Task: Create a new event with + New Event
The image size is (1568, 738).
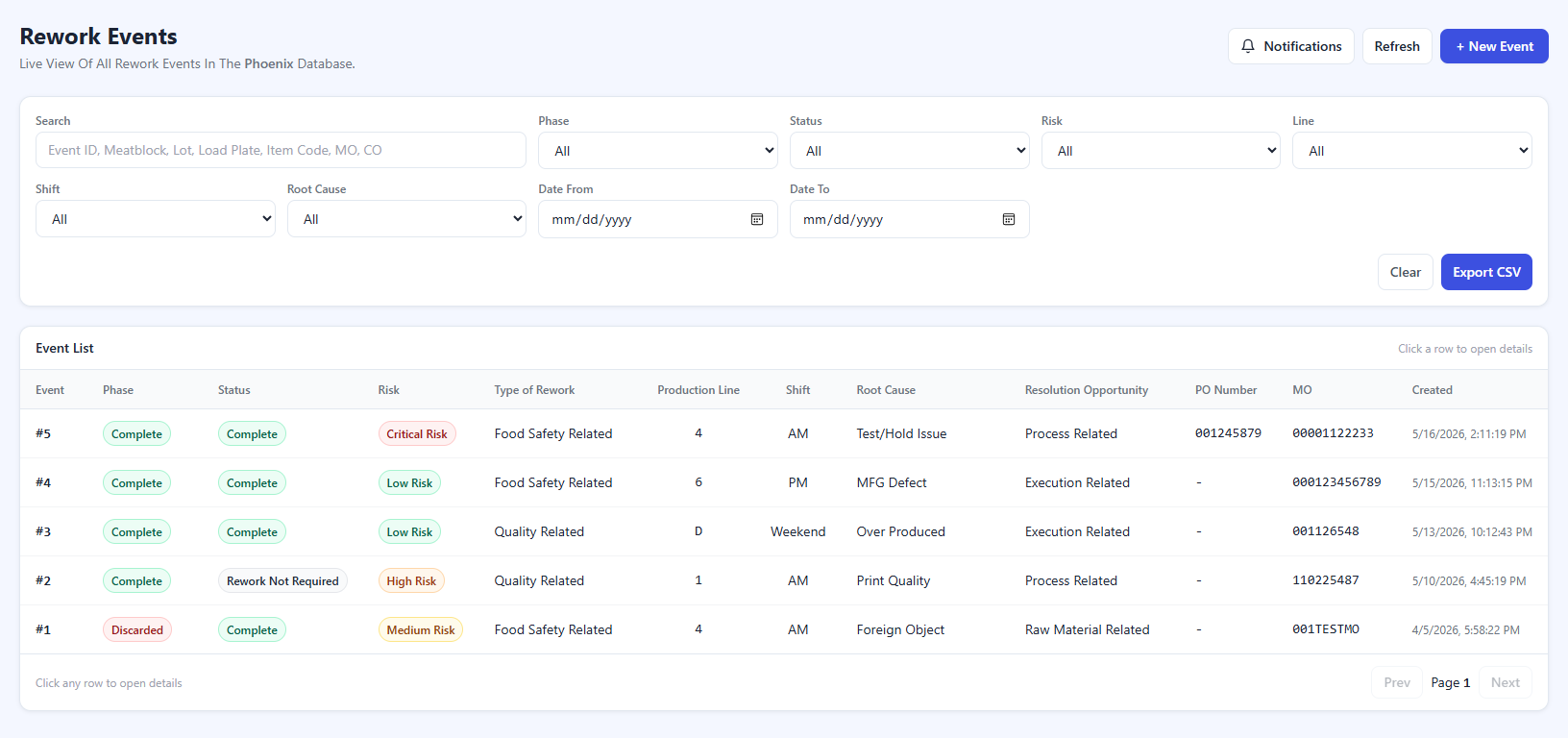Action: [x=1494, y=46]
